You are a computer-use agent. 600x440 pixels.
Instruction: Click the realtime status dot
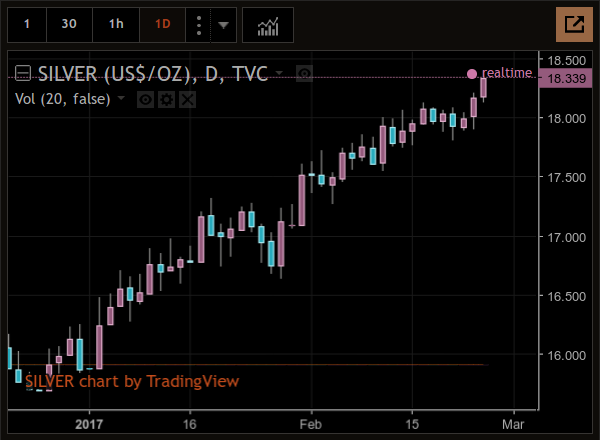(472, 74)
